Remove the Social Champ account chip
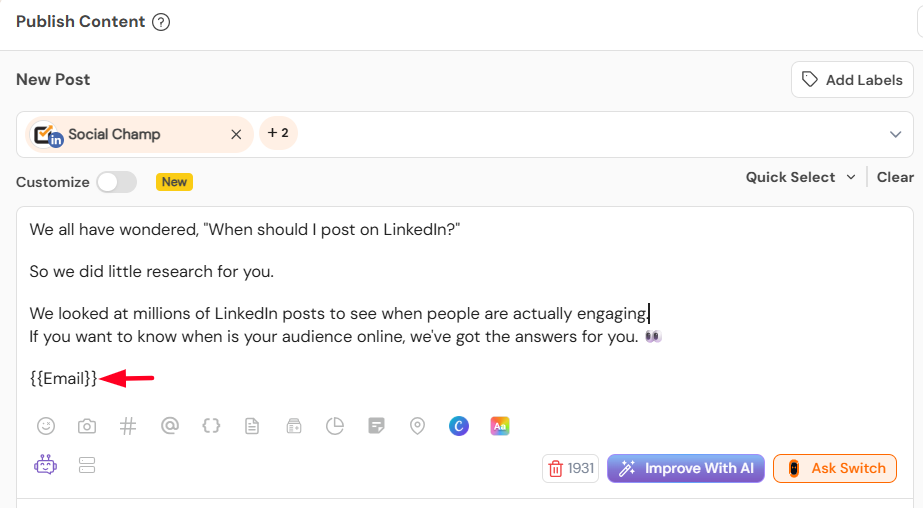 pos(236,134)
